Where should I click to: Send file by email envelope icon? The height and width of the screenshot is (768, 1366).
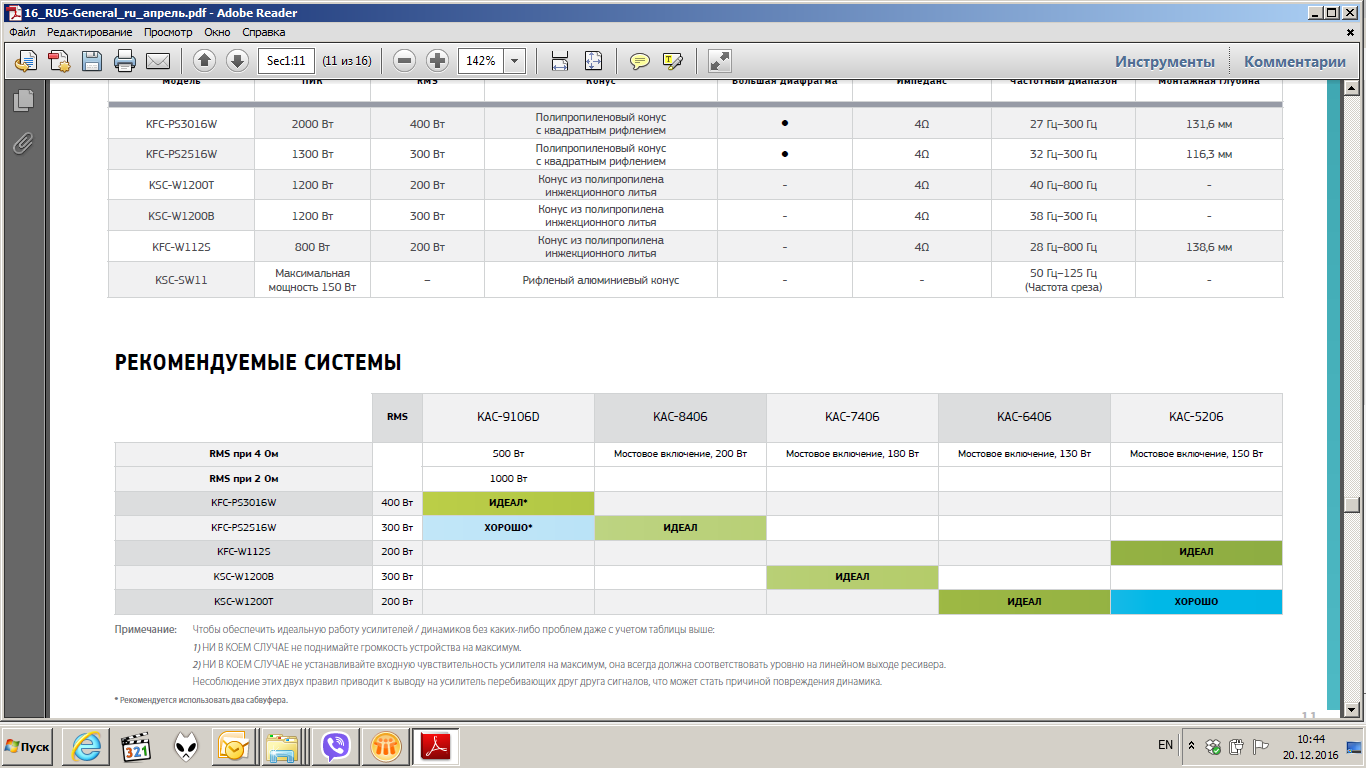pos(158,61)
